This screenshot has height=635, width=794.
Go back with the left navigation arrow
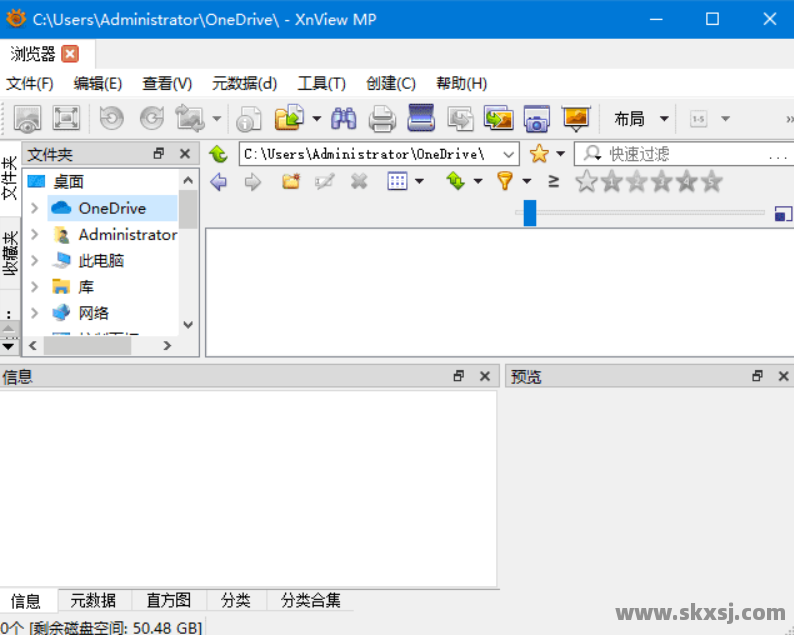pos(219,181)
